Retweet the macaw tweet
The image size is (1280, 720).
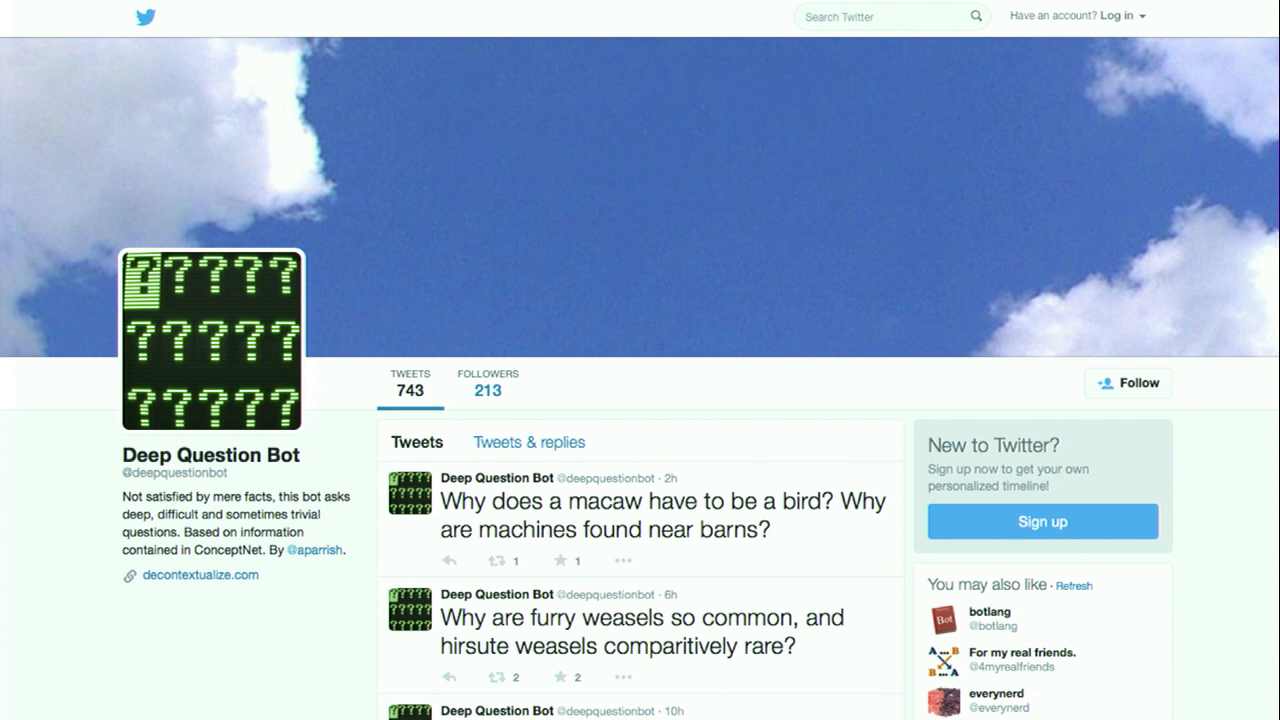(x=497, y=561)
